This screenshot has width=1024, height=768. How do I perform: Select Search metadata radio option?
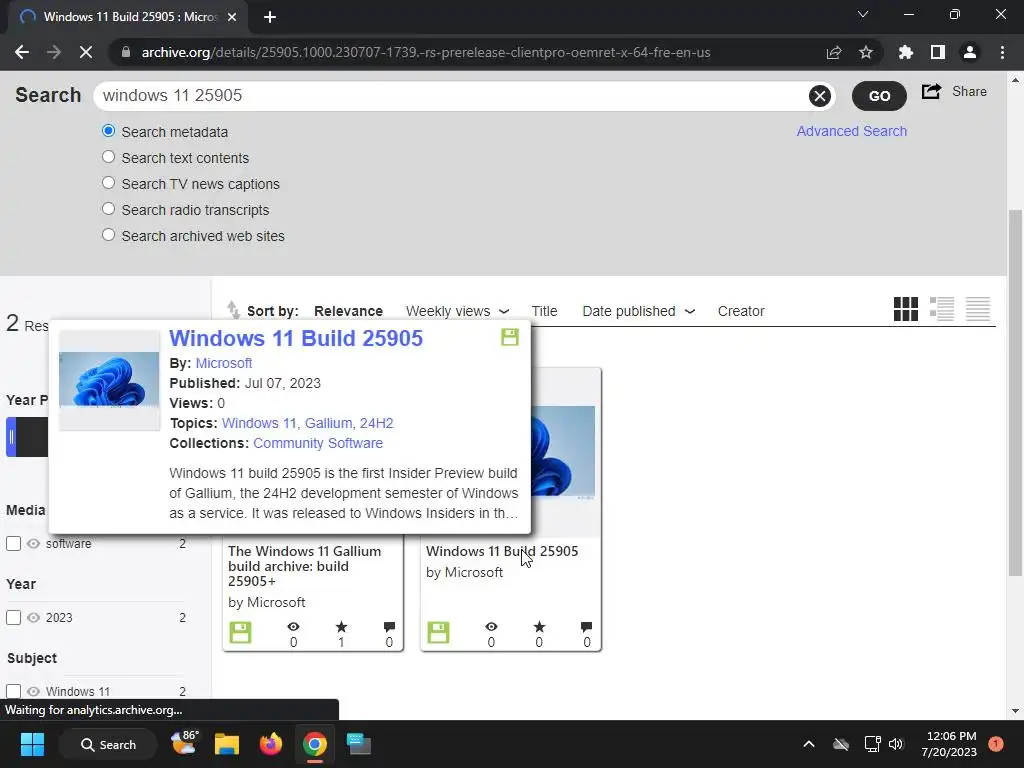click(108, 131)
